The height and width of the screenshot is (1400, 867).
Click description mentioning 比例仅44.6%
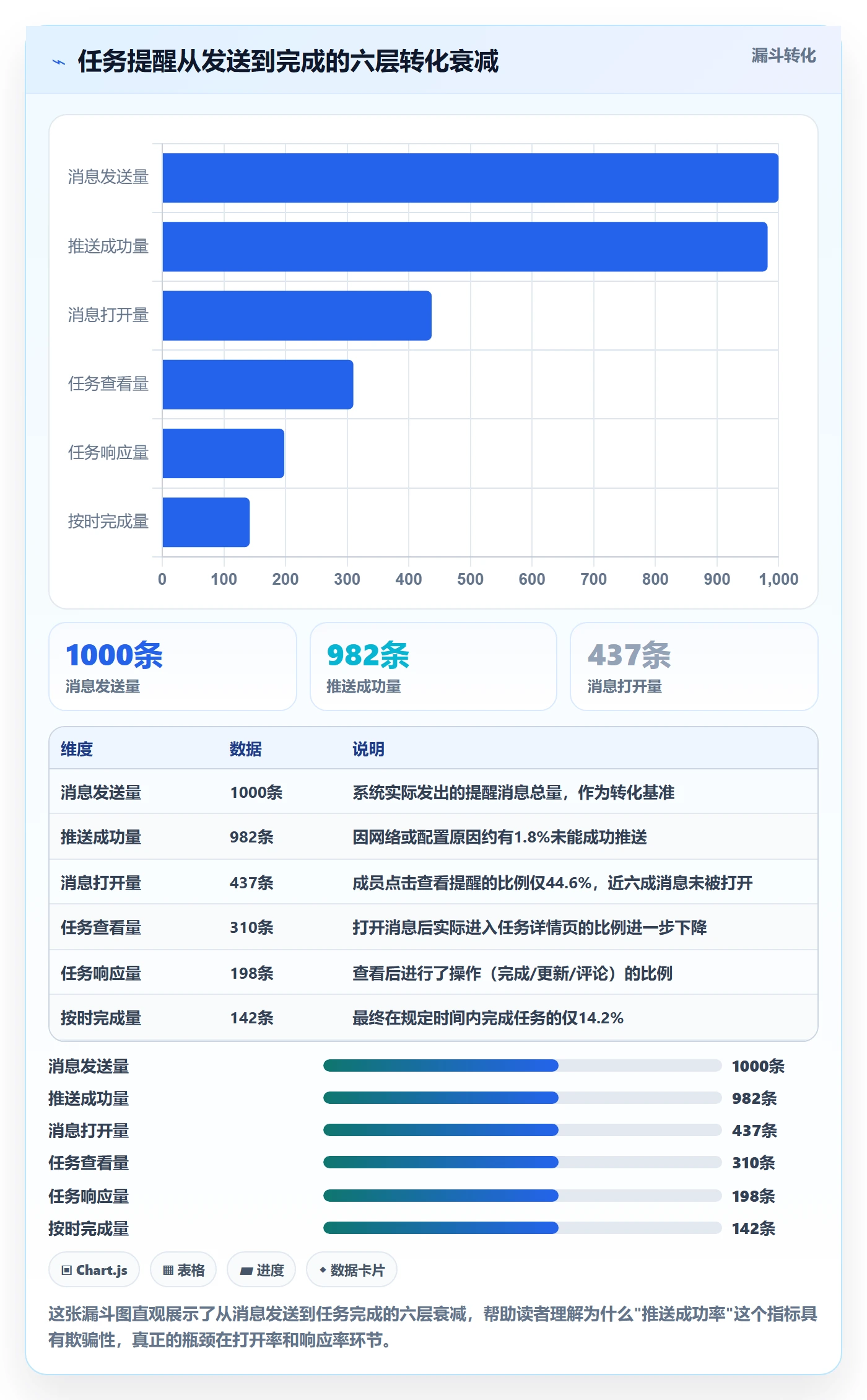pos(552,883)
